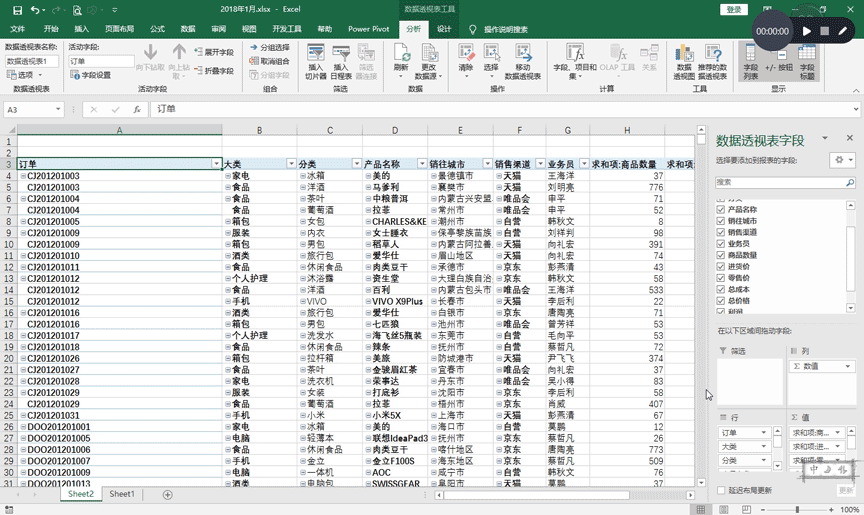Expand field with 展开字段
The height and width of the screenshot is (515, 864).
pyautogui.click(x=214, y=52)
